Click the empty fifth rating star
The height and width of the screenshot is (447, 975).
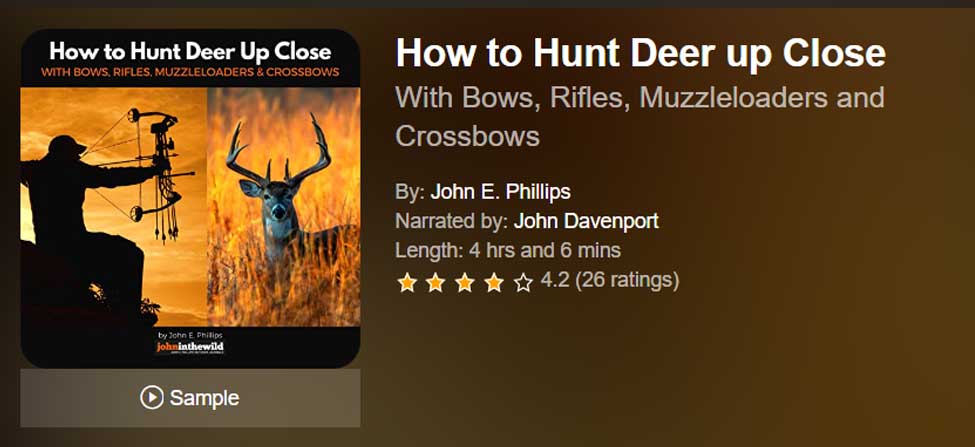523,283
